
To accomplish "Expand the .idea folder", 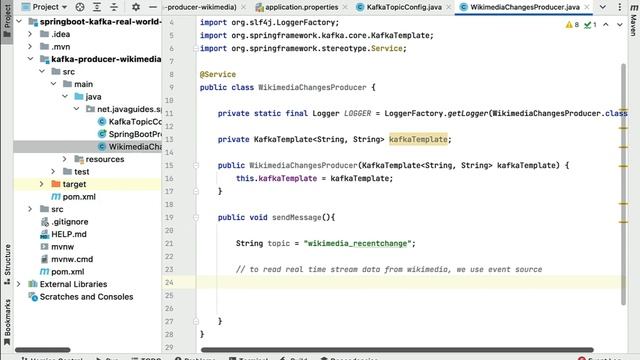I will coord(30,34).
